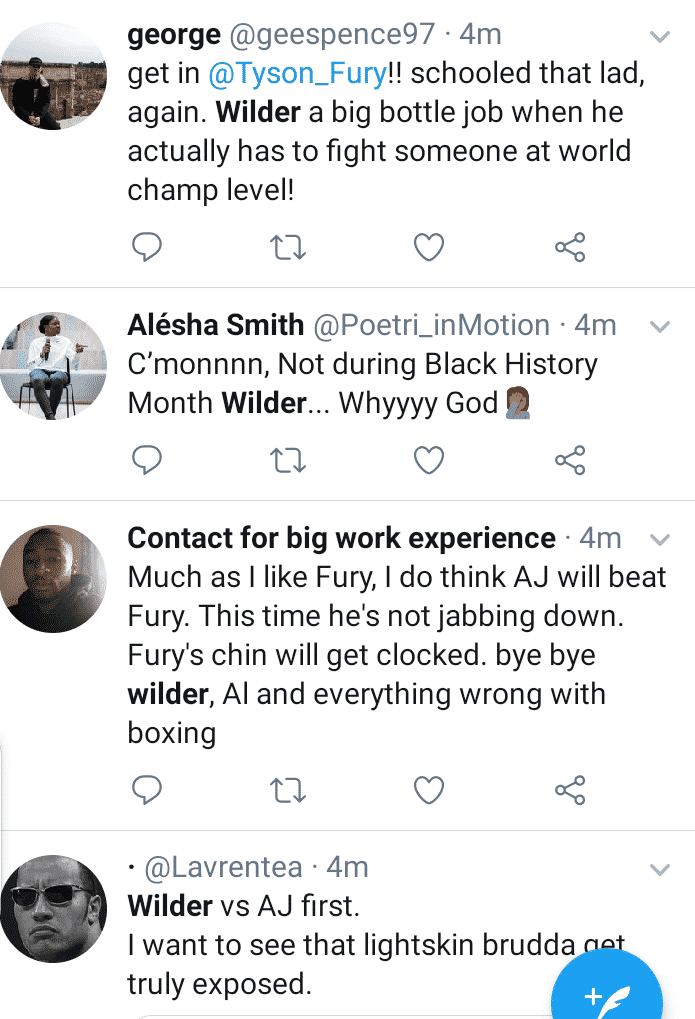695x1019 pixels.
Task: Open the @Tyson_Fury mention link
Action: pyautogui.click(x=298, y=74)
